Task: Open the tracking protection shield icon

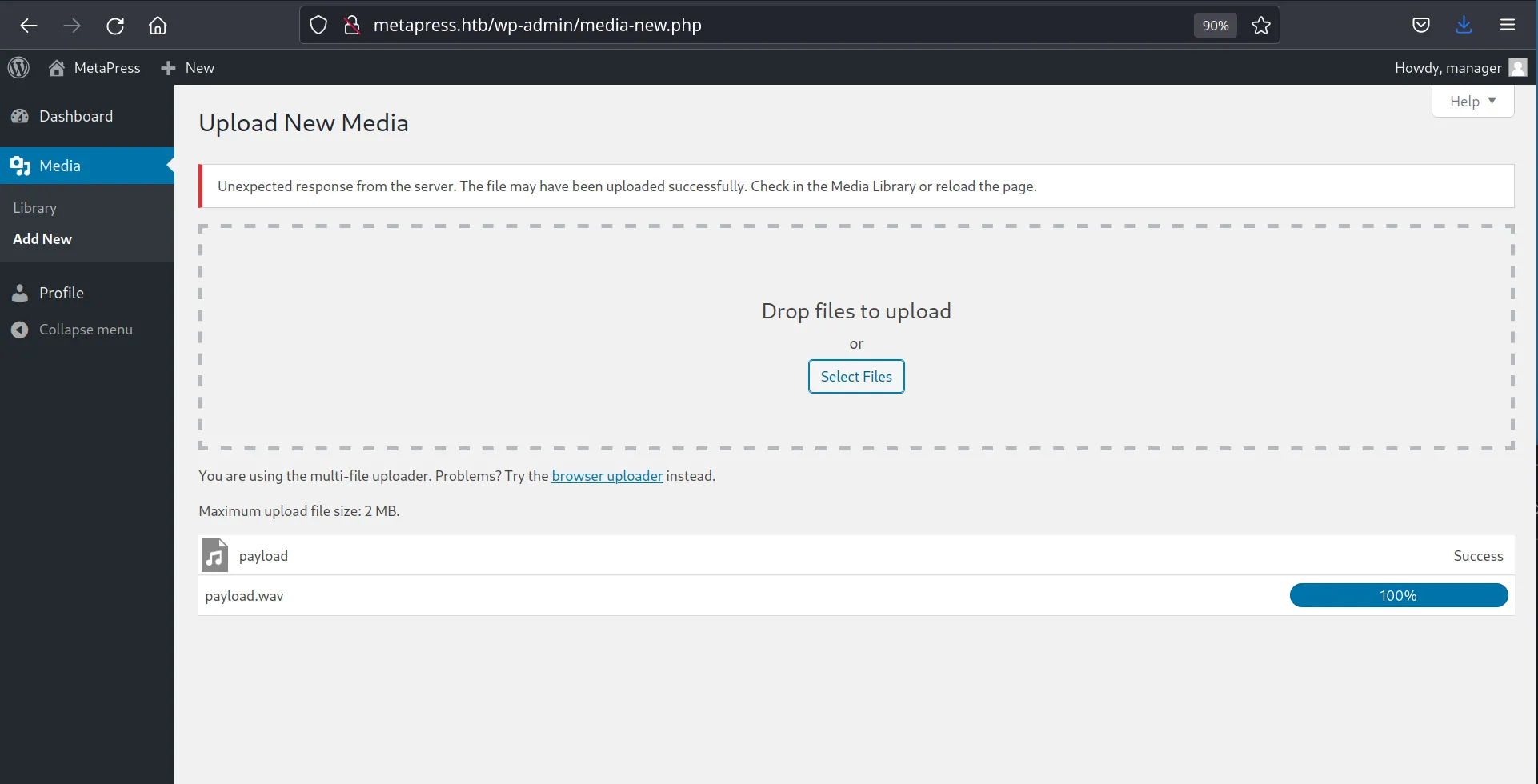Action: tap(318, 25)
